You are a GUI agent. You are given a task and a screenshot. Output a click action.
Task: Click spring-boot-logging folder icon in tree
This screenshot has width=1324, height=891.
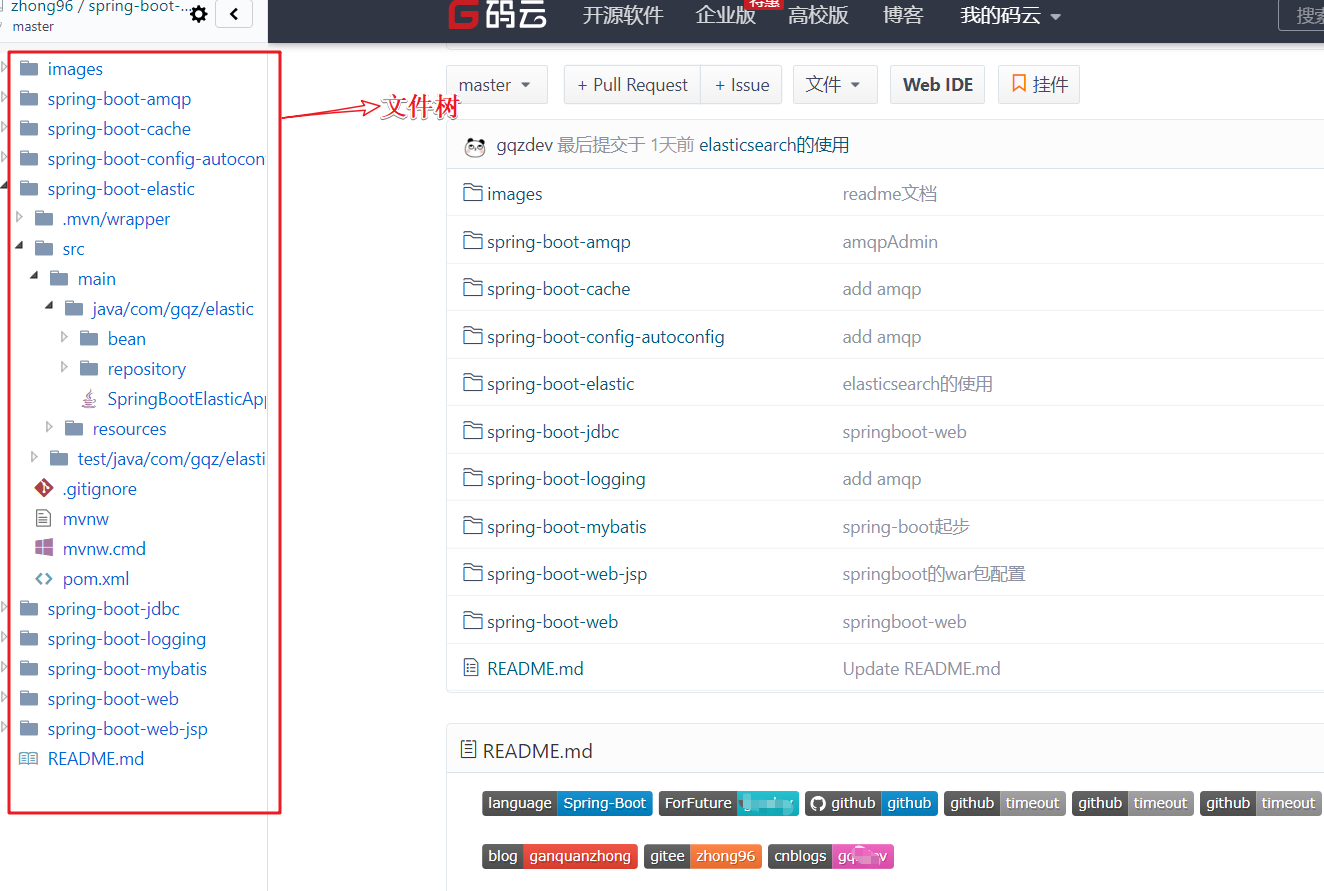tap(29, 639)
